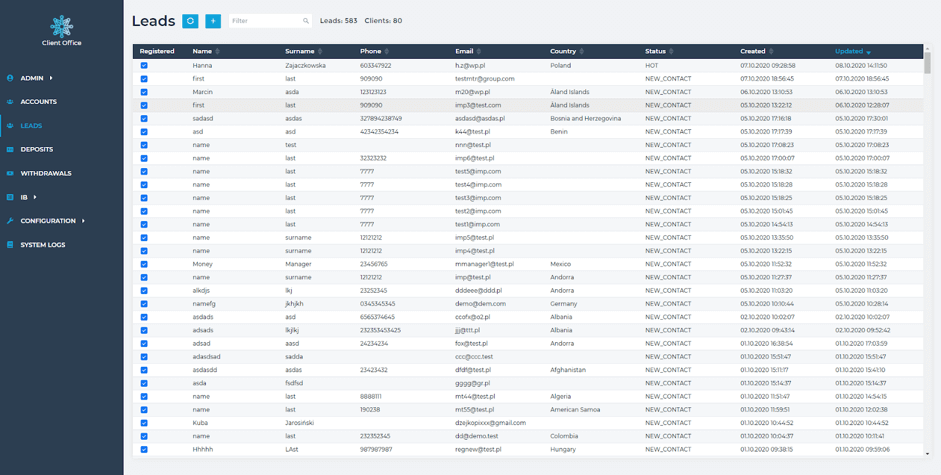This screenshot has height=475, width=941.
Task: Toggle the Registered checkbox for Hanna Zajaczkowska
Action: [x=144, y=65]
